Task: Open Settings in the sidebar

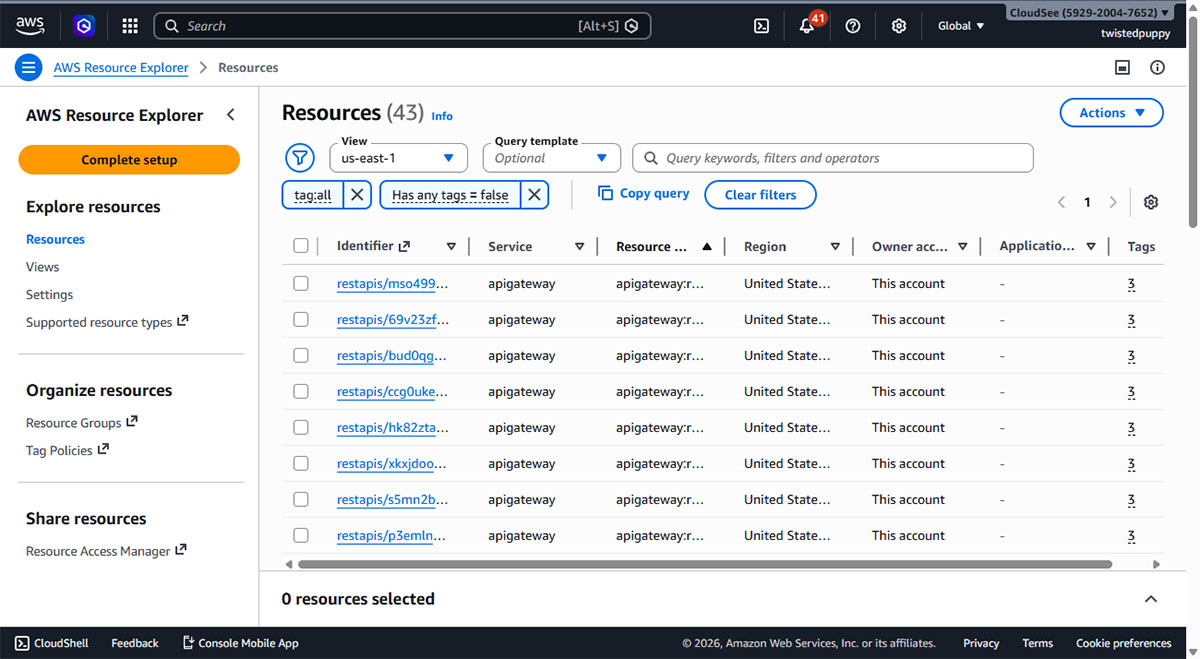Action: click(49, 295)
